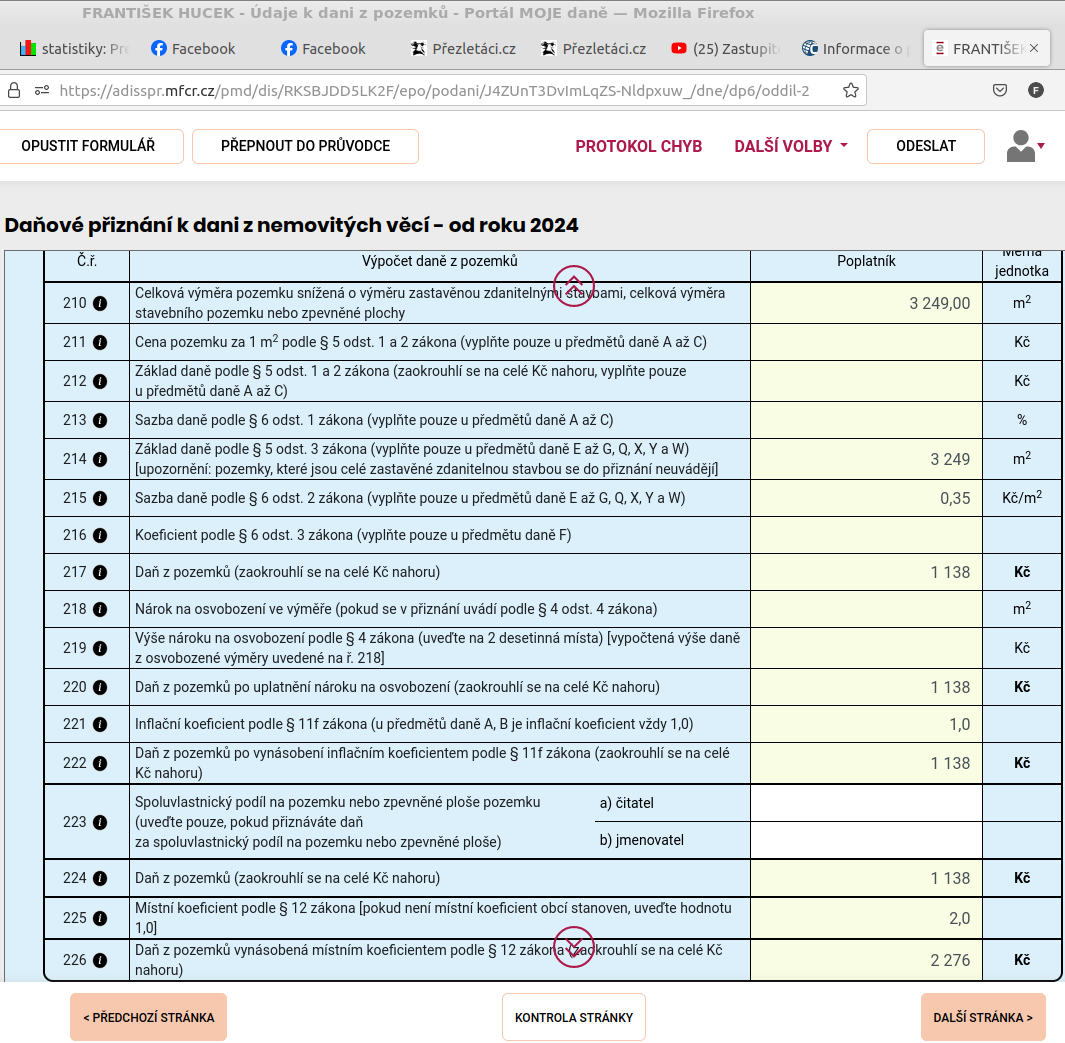1065x1043 pixels.
Task: Open info icon for row 214
Action: pos(100,460)
